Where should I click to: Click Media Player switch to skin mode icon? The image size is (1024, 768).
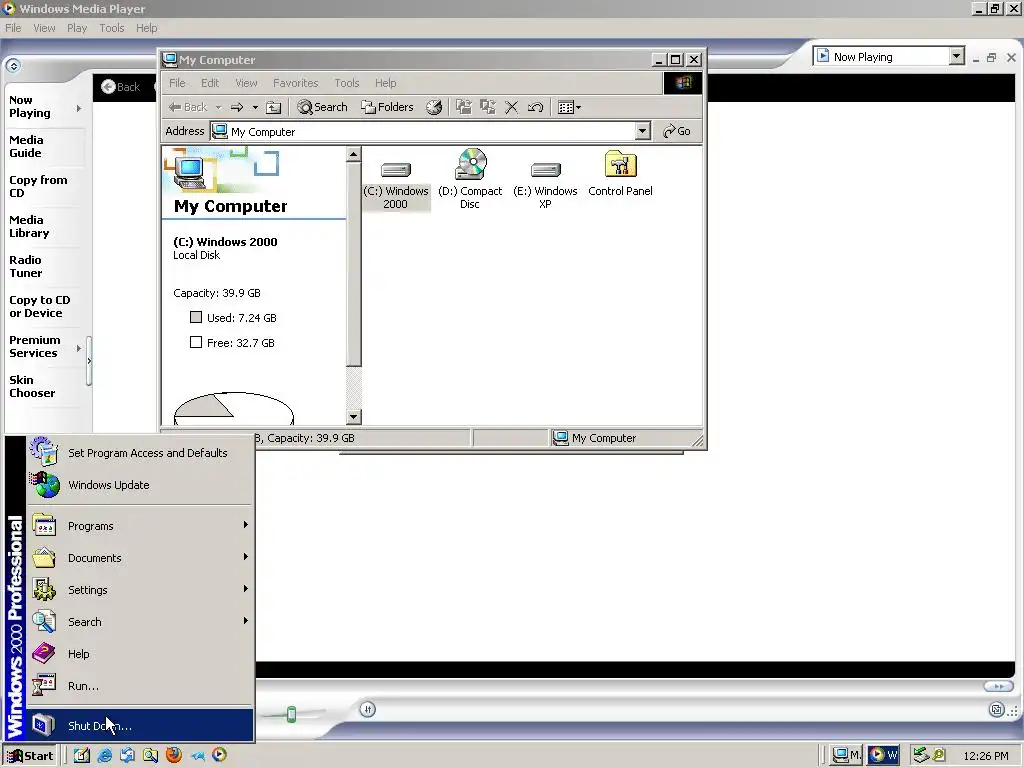tap(997, 710)
